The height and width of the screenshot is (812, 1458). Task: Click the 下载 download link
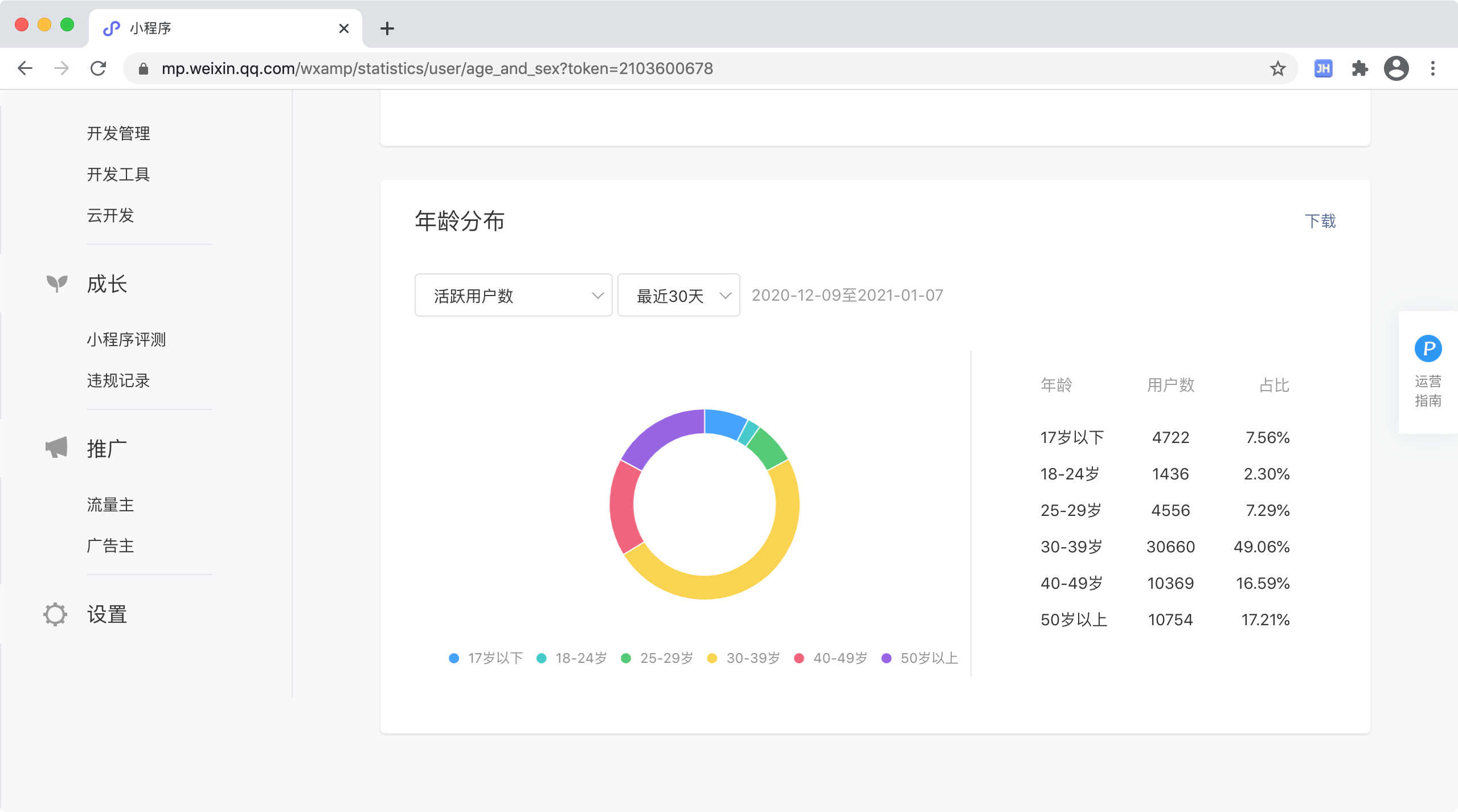(x=1320, y=221)
